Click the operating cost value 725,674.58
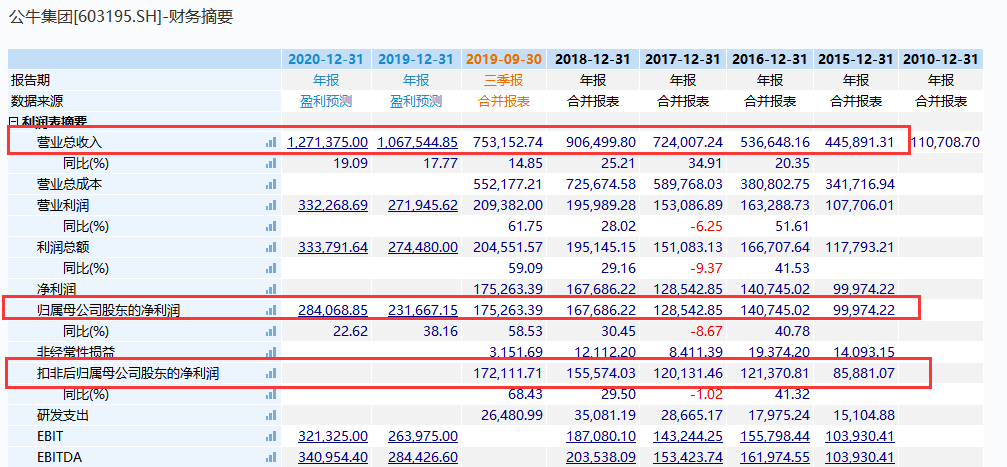1007x467 pixels. point(601,184)
